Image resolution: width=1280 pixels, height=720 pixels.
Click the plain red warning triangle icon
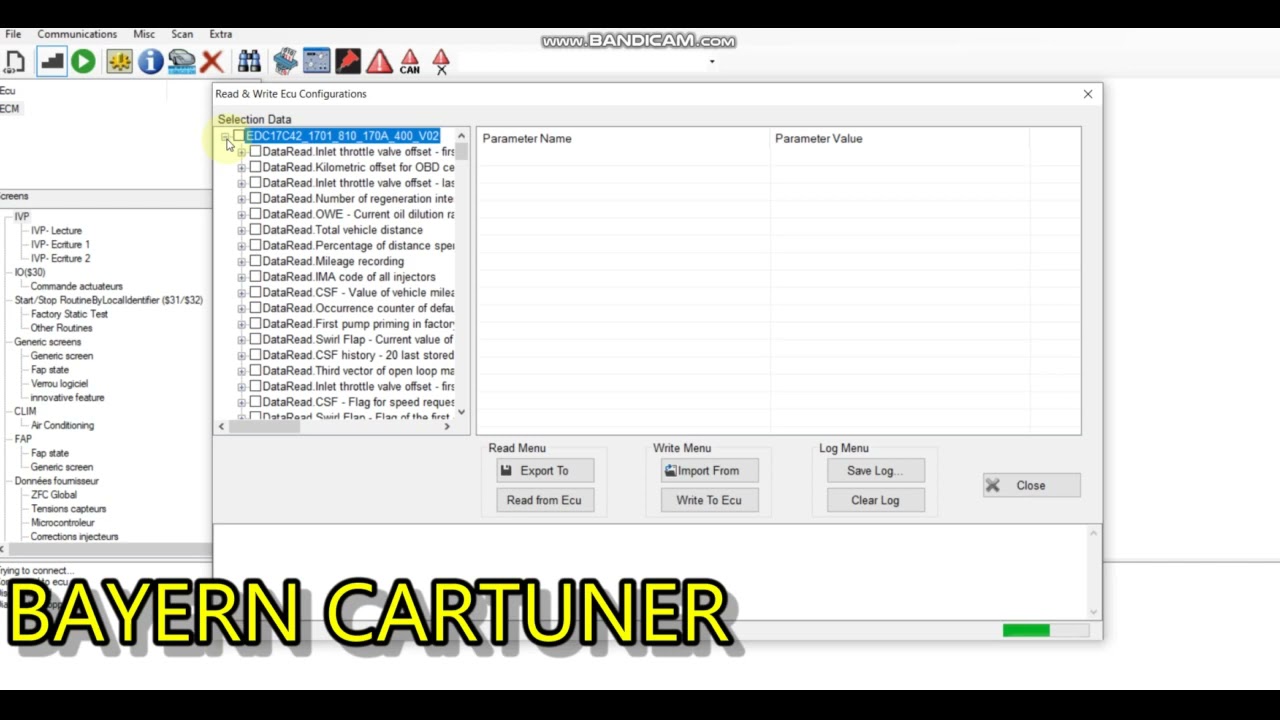[x=379, y=62]
